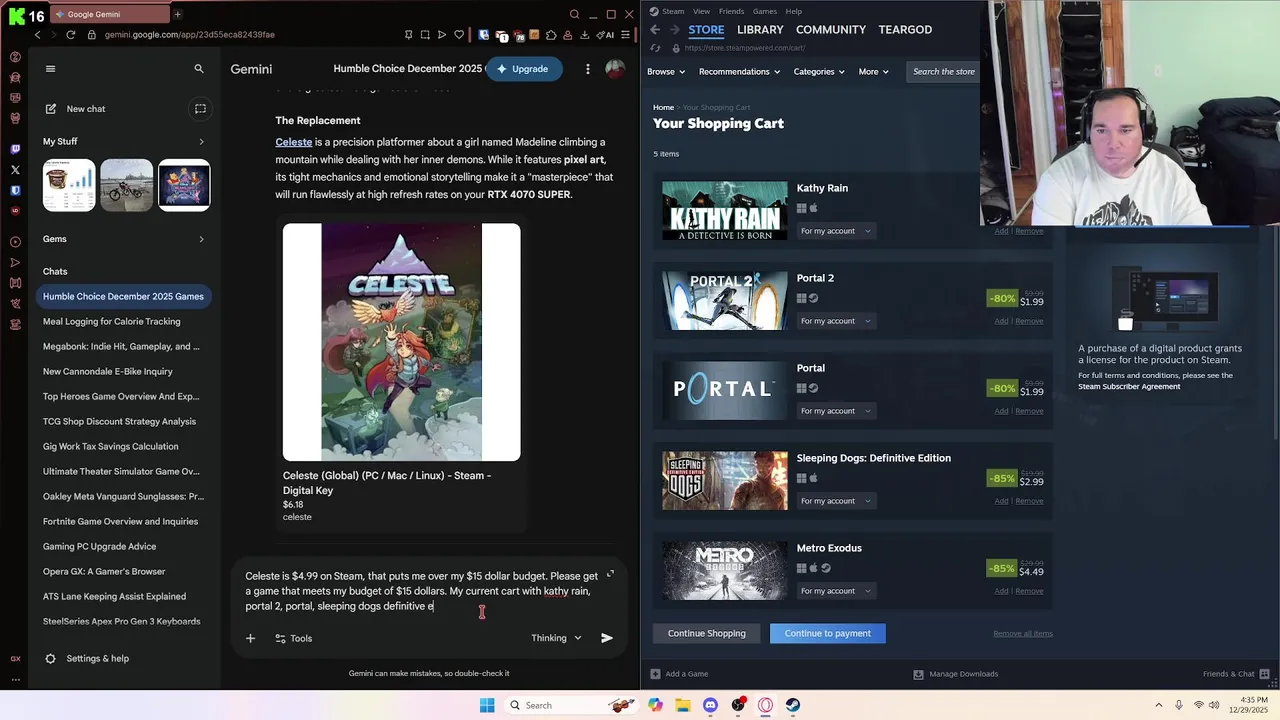
Task: Click Continue Shopping in Steam cart
Action: 707,633
